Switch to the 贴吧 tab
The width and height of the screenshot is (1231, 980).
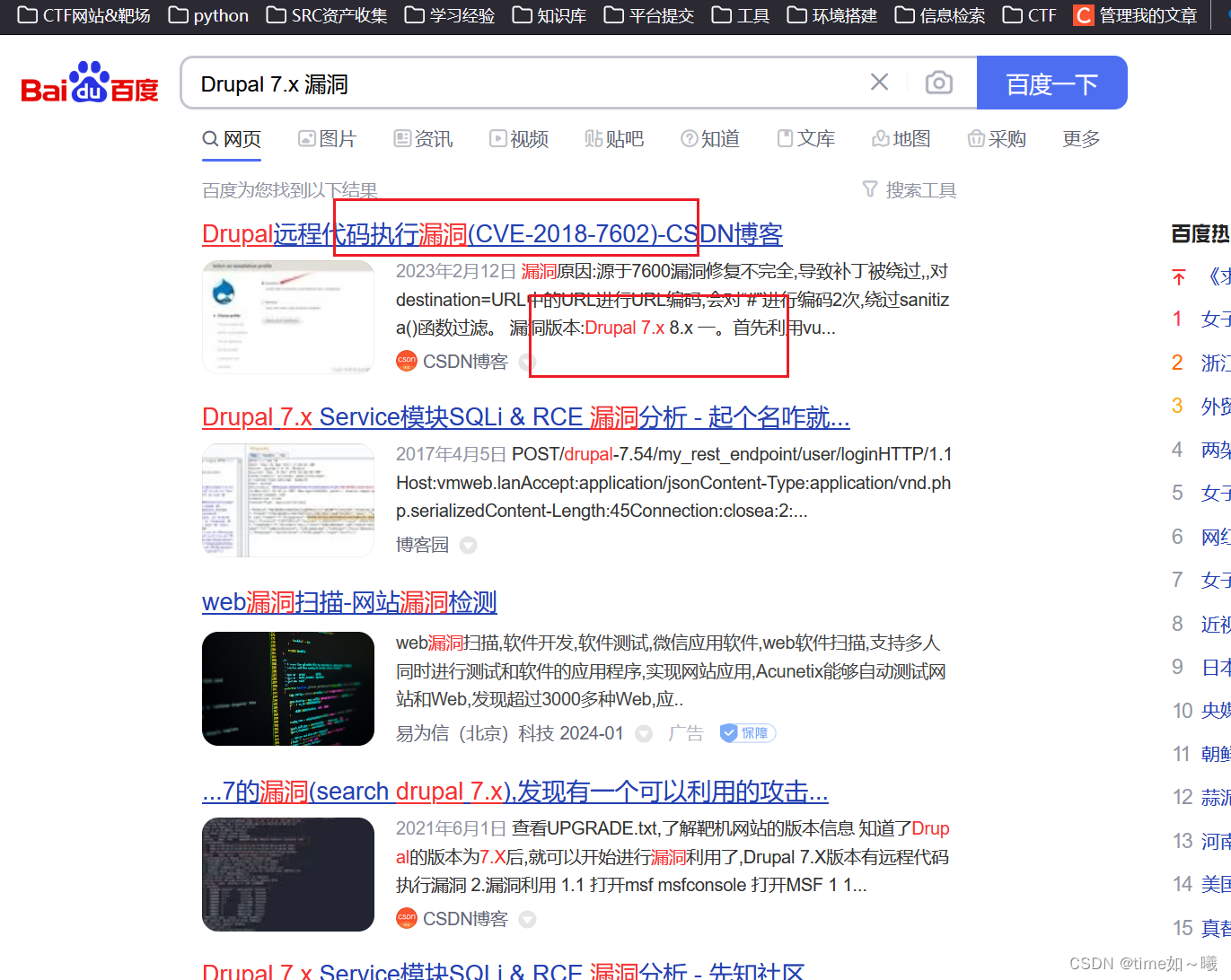pyautogui.click(x=614, y=139)
